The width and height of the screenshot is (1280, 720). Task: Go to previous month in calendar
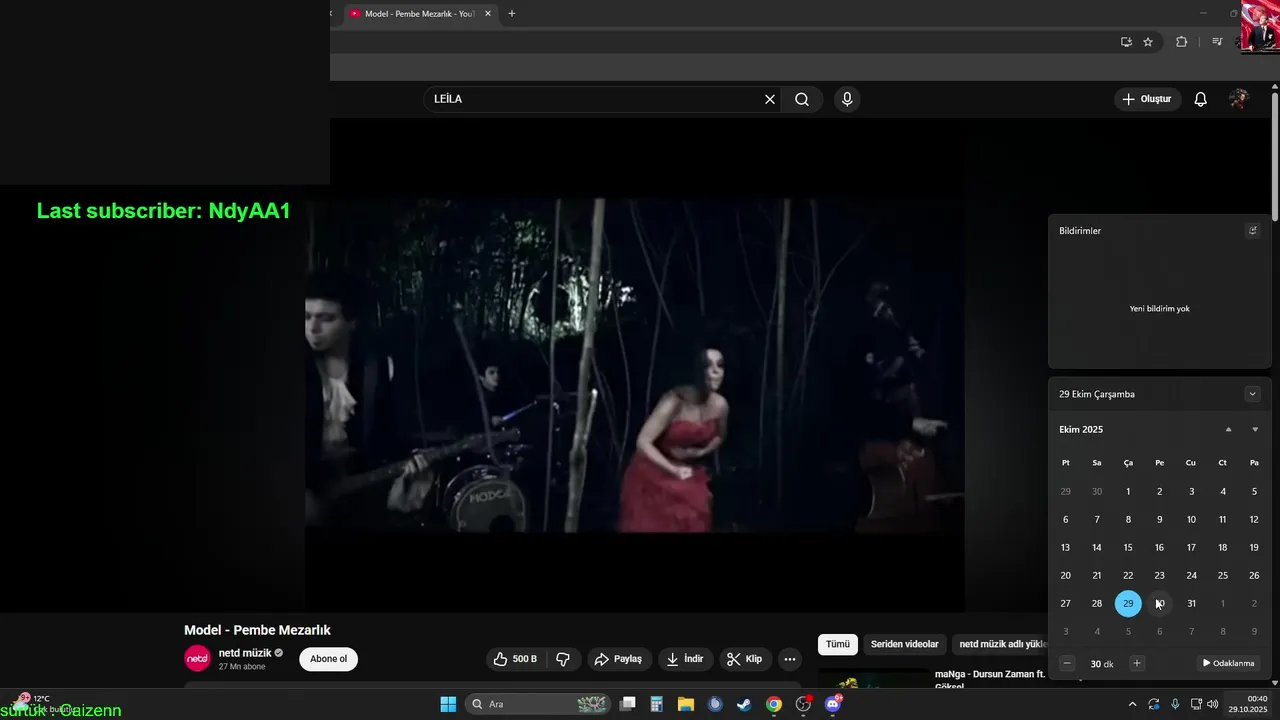(x=1229, y=429)
